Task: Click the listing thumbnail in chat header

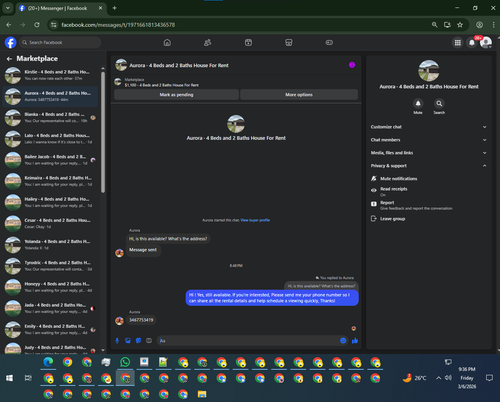Action: (121, 65)
